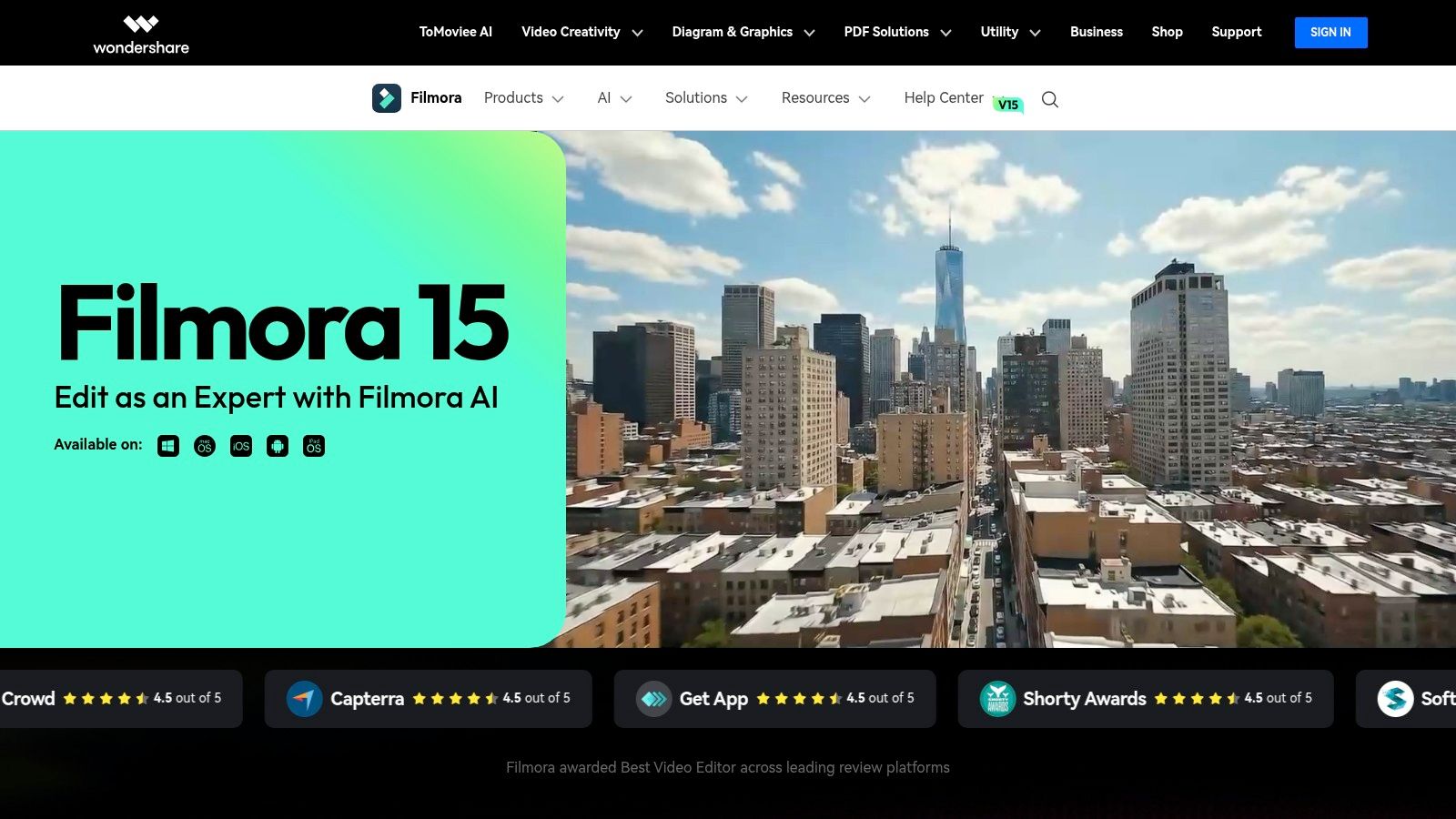Screen dimensions: 1456x819
Task: Select the Shorty Awards trophy icon
Action: click(996, 698)
